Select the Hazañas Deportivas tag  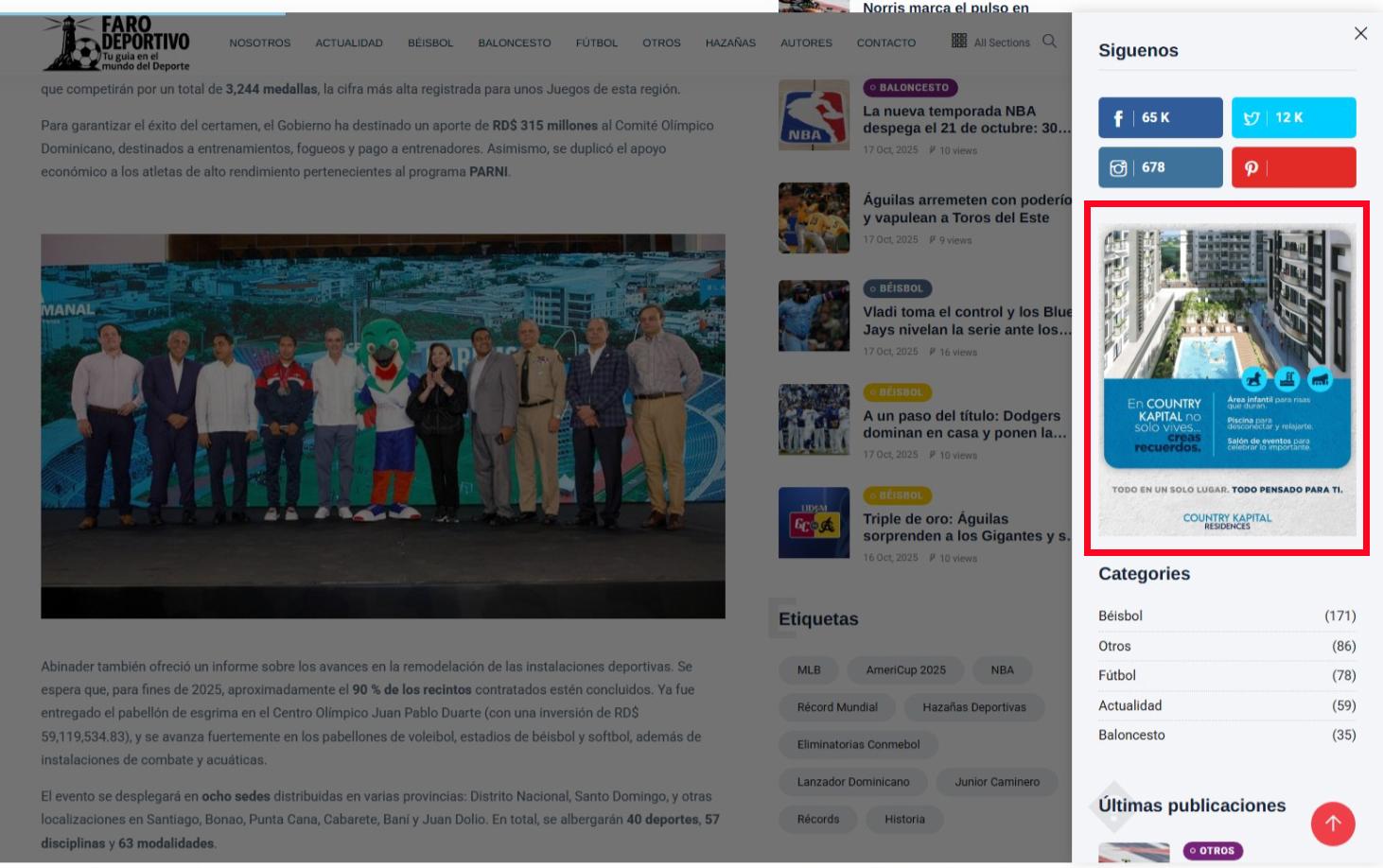(973, 707)
